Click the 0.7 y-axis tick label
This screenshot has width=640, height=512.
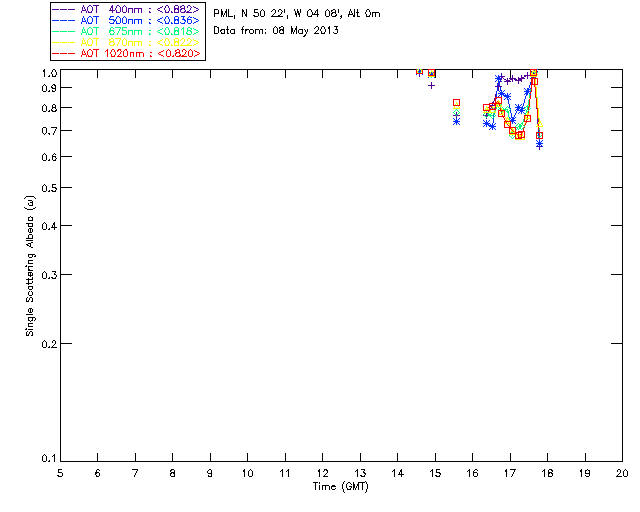49,131
